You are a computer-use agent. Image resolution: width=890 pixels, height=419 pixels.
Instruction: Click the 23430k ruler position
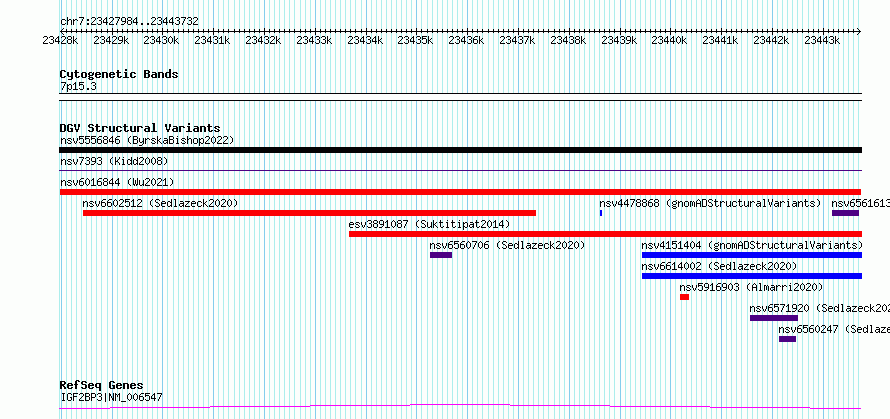[162, 40]
